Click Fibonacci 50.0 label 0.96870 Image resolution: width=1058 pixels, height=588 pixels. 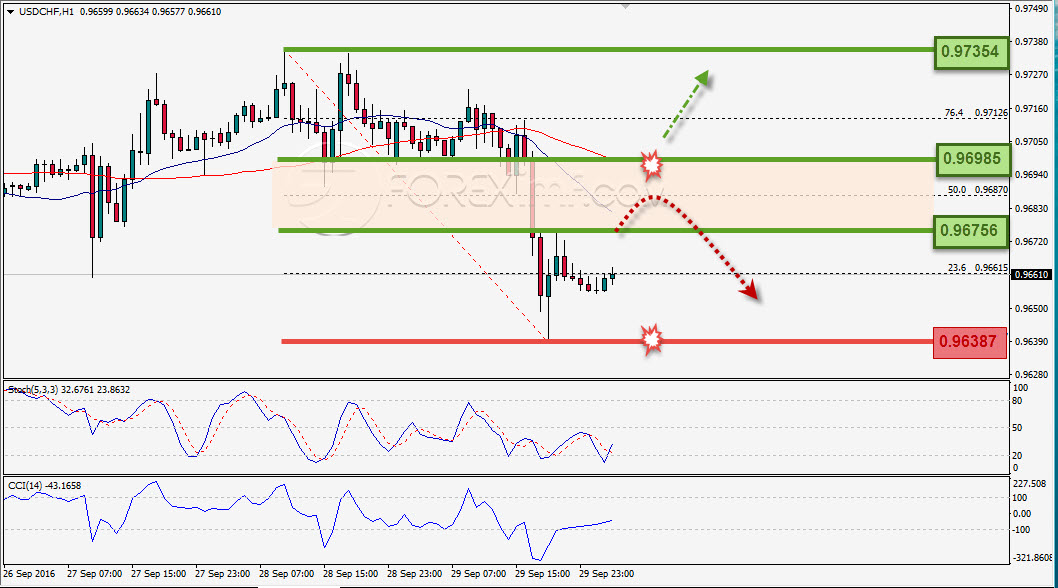click(x=978, y=190)
